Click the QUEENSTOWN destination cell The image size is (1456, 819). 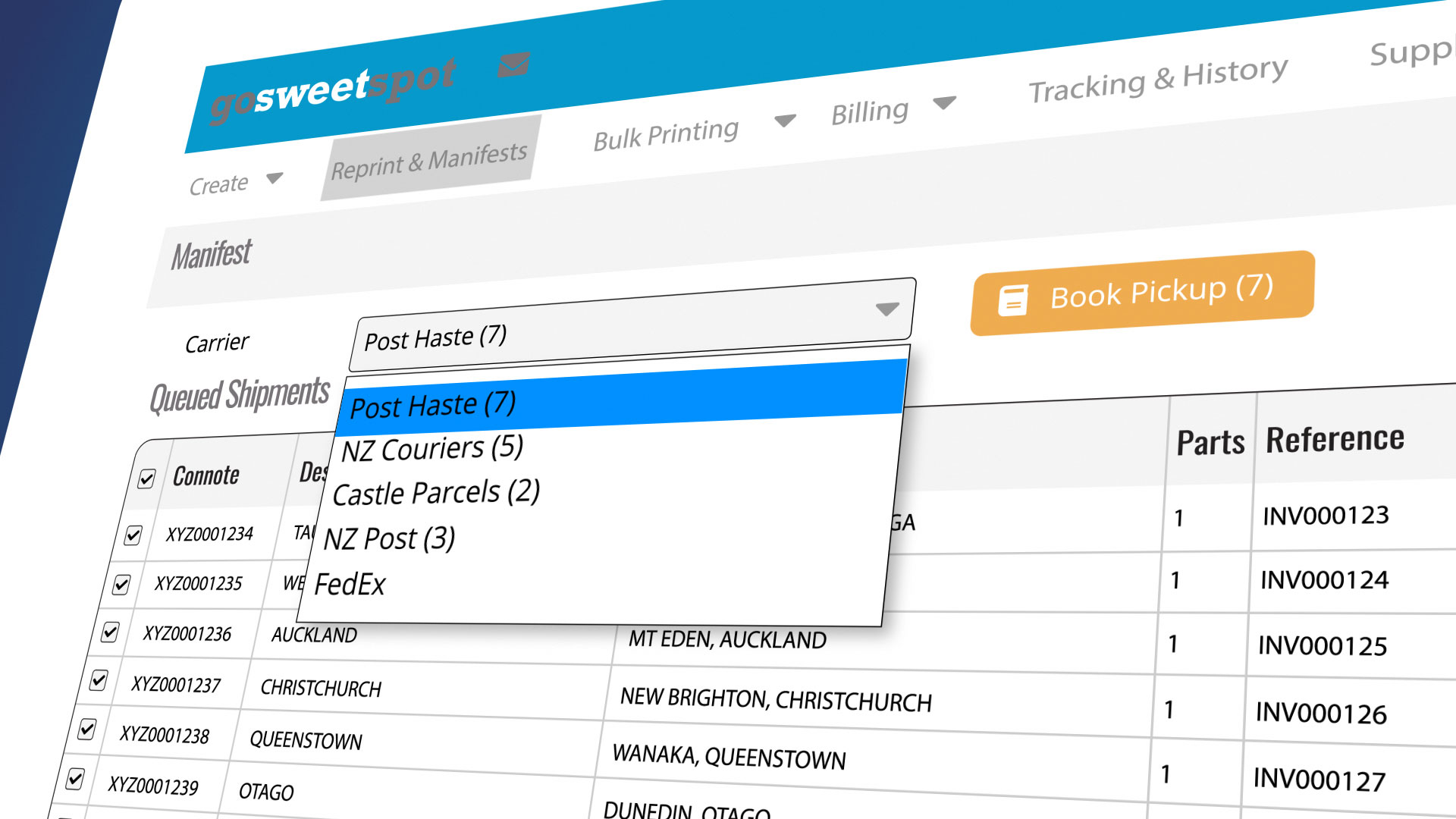(x=306, y=739)
